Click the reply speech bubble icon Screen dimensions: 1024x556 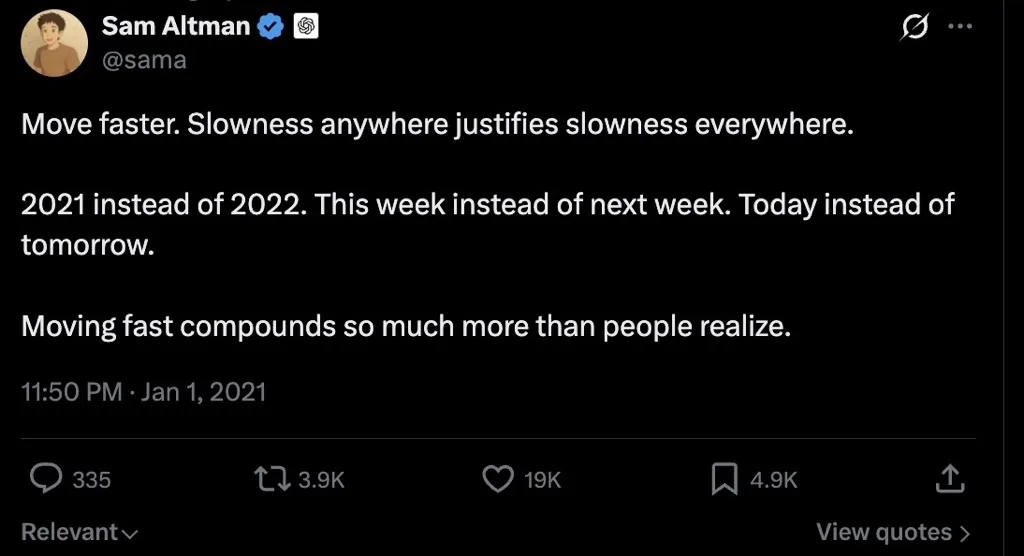pyautogui.click(x=47, y=479)
